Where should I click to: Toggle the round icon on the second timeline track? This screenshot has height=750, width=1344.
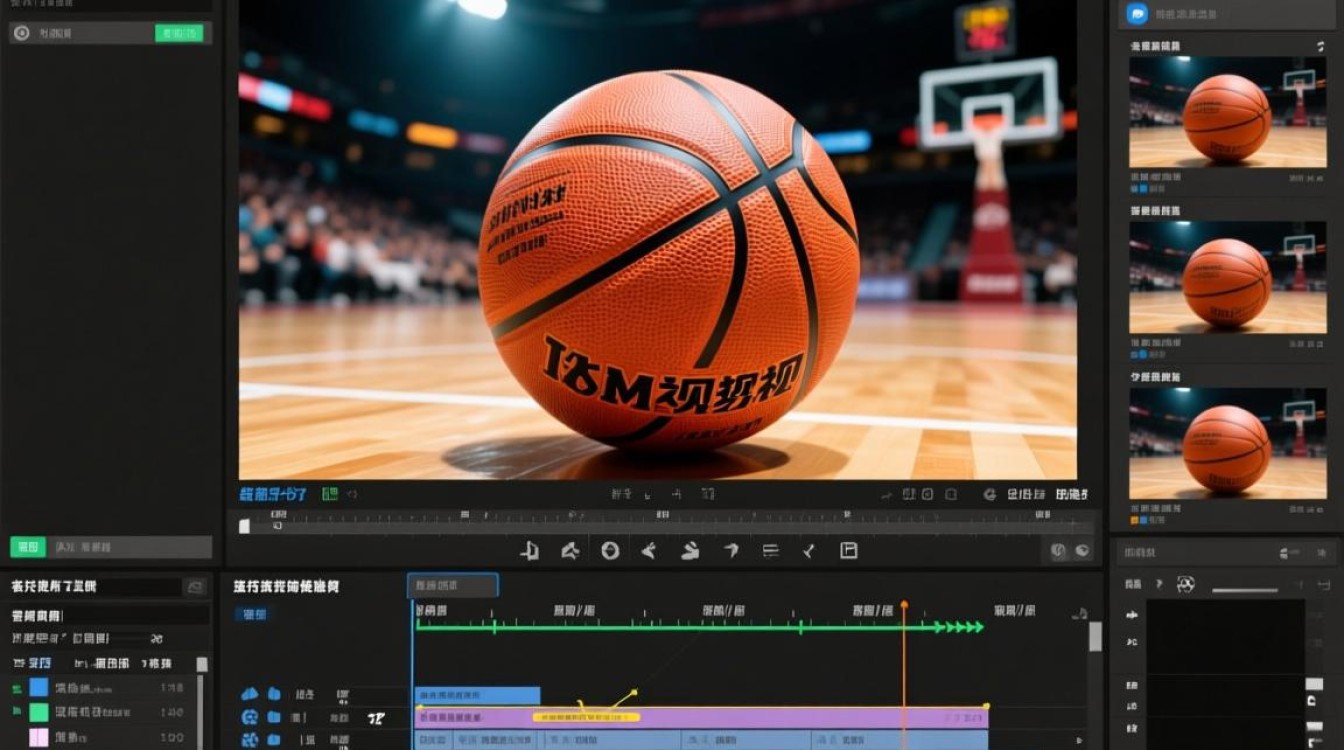point(250,717)
